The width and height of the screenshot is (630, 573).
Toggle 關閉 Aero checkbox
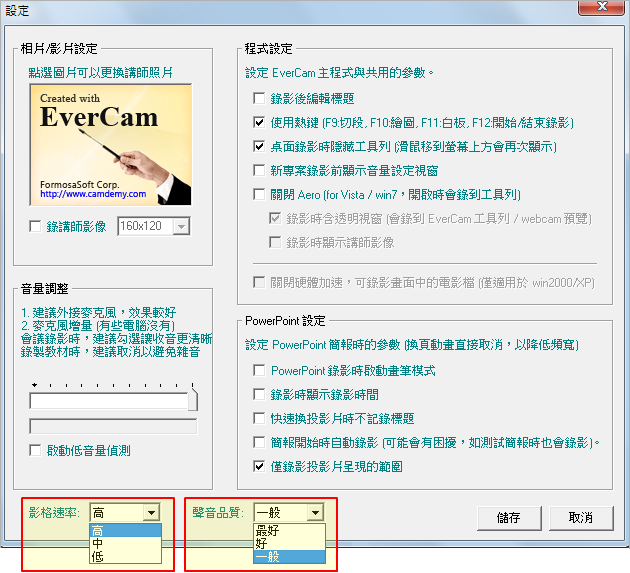pyautogui.click(x=259, y=195)
